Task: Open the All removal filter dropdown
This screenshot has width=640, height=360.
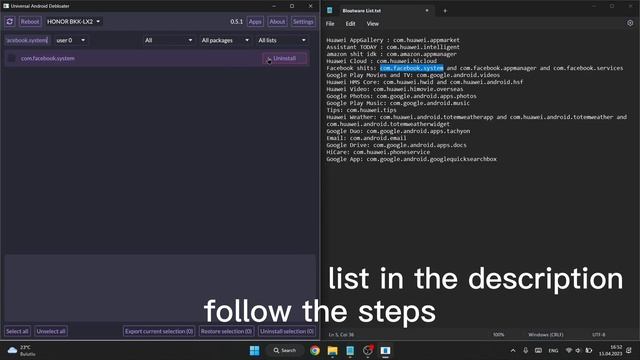Action: [x=168, y=40]
